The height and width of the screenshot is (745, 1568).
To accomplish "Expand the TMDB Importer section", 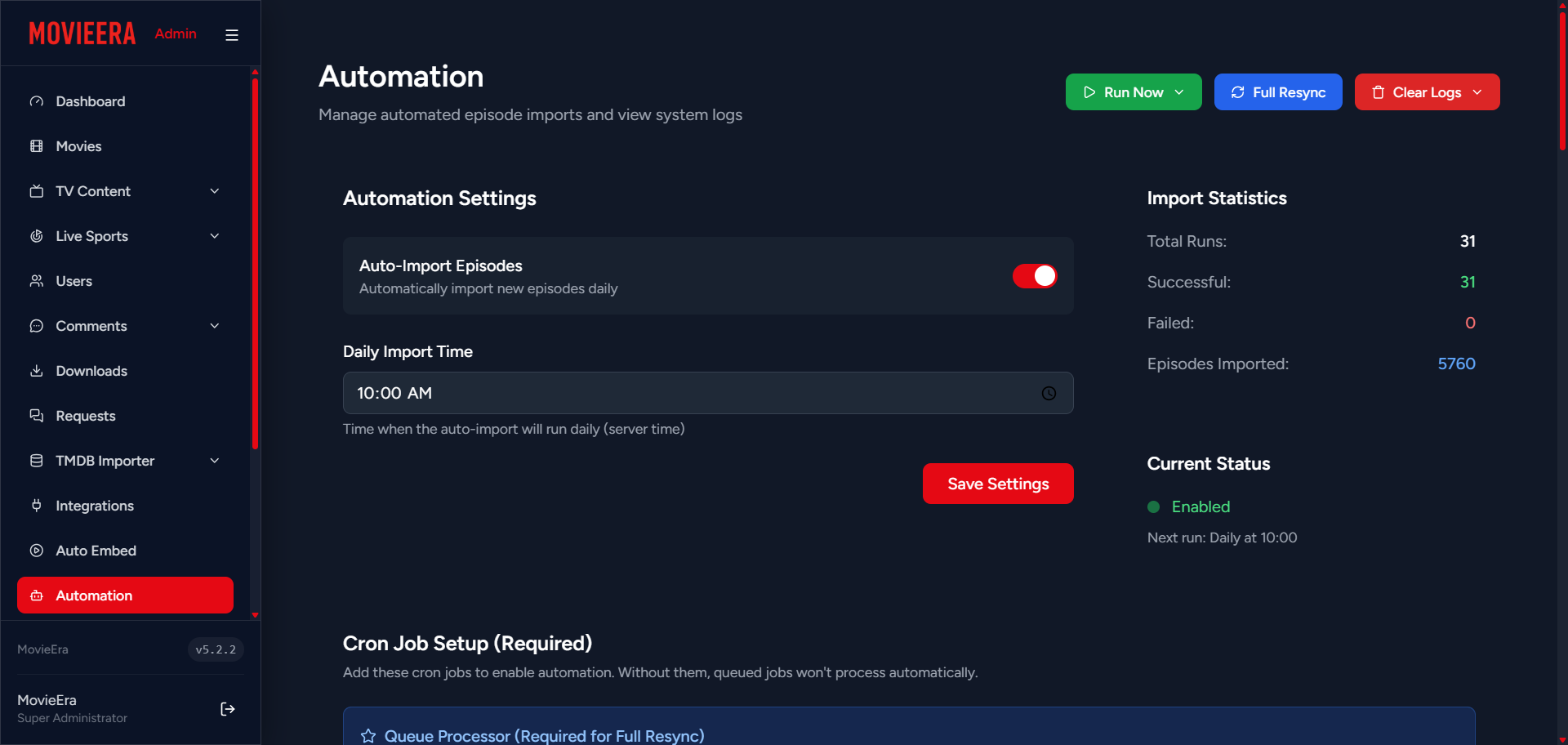I will pos(214,461).
